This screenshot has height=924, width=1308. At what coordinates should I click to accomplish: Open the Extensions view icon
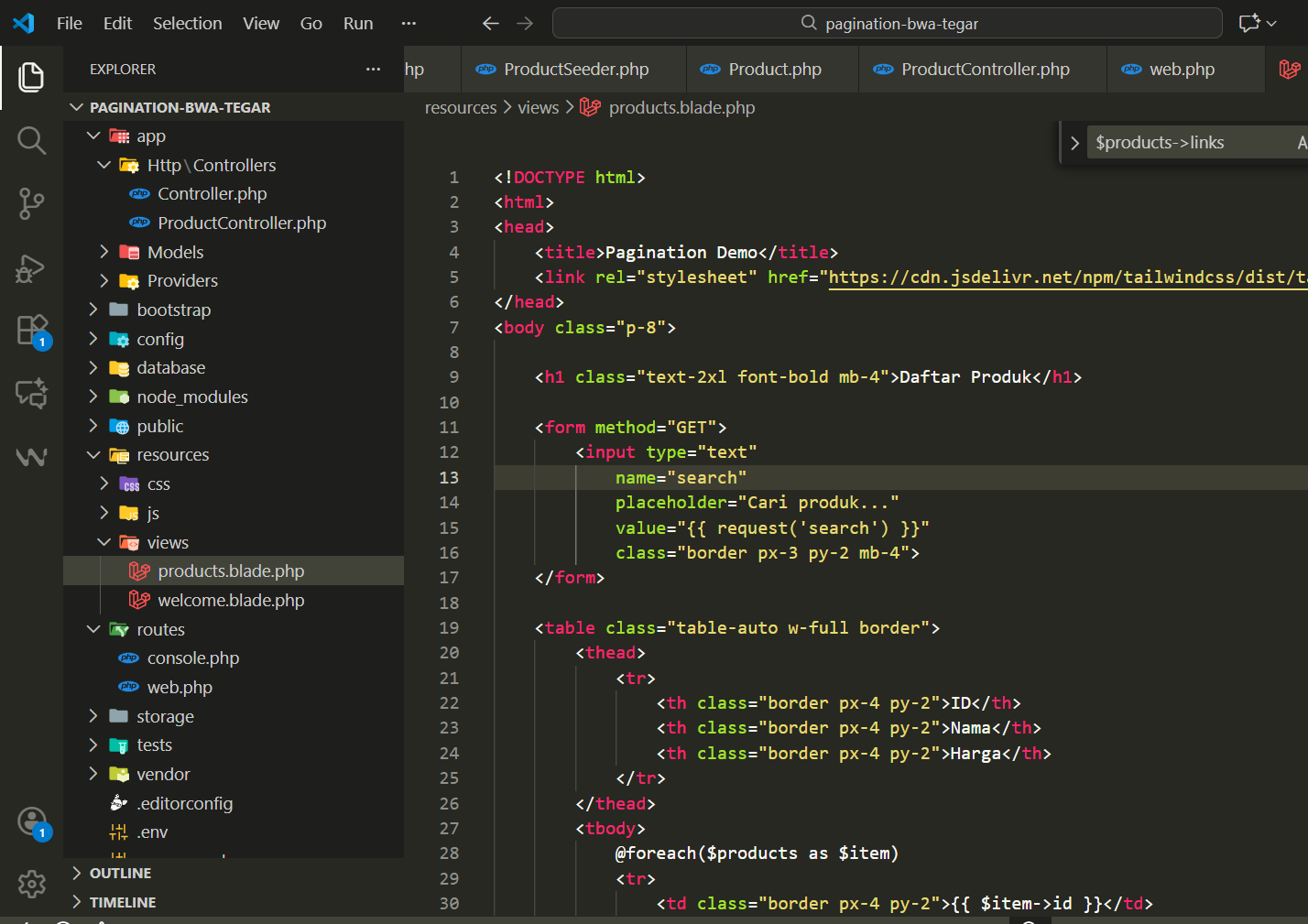point(31,330)
